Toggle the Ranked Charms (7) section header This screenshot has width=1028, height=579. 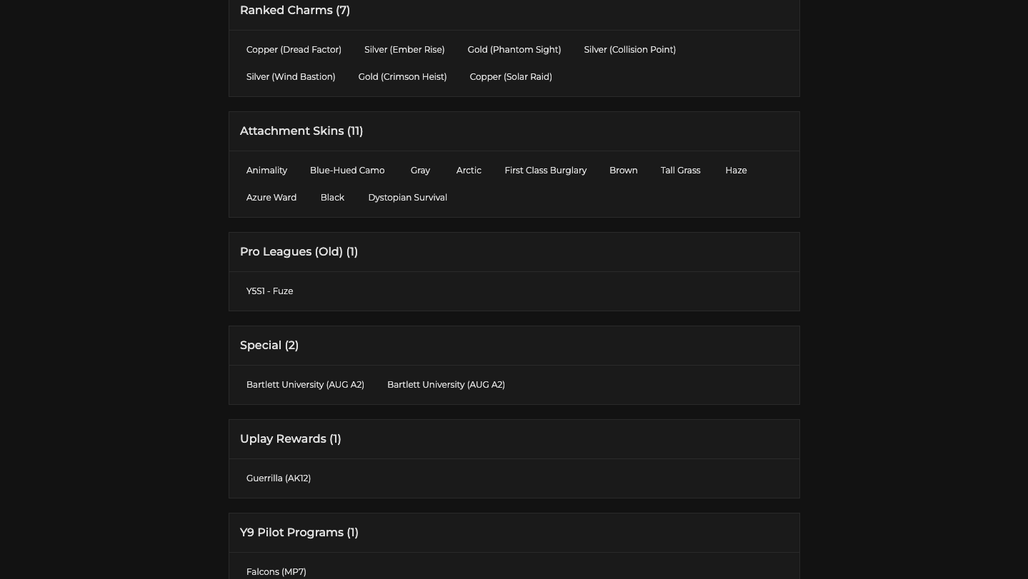pyautogui.click(x=514, y=10)
